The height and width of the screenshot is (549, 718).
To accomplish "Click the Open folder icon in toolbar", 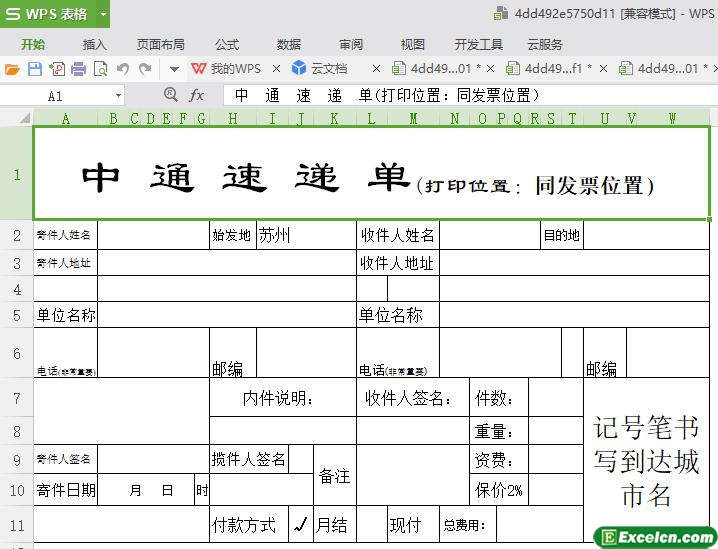I will coord(12,69).
